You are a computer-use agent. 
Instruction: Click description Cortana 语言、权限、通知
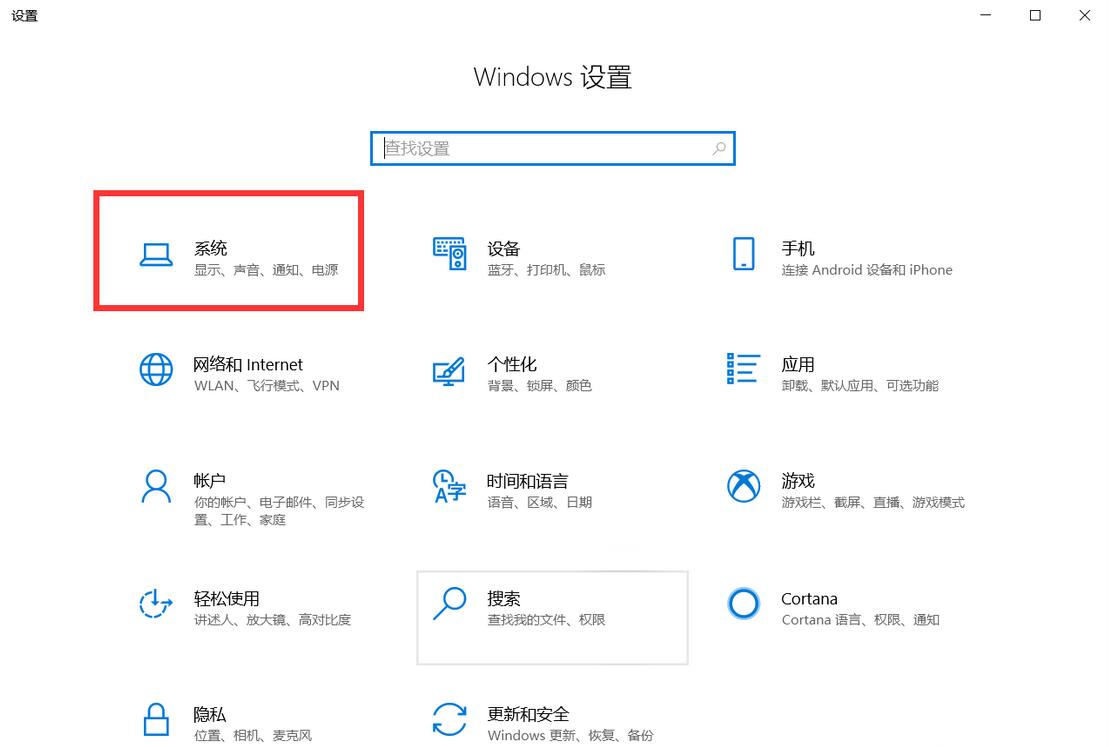[860, 620]
